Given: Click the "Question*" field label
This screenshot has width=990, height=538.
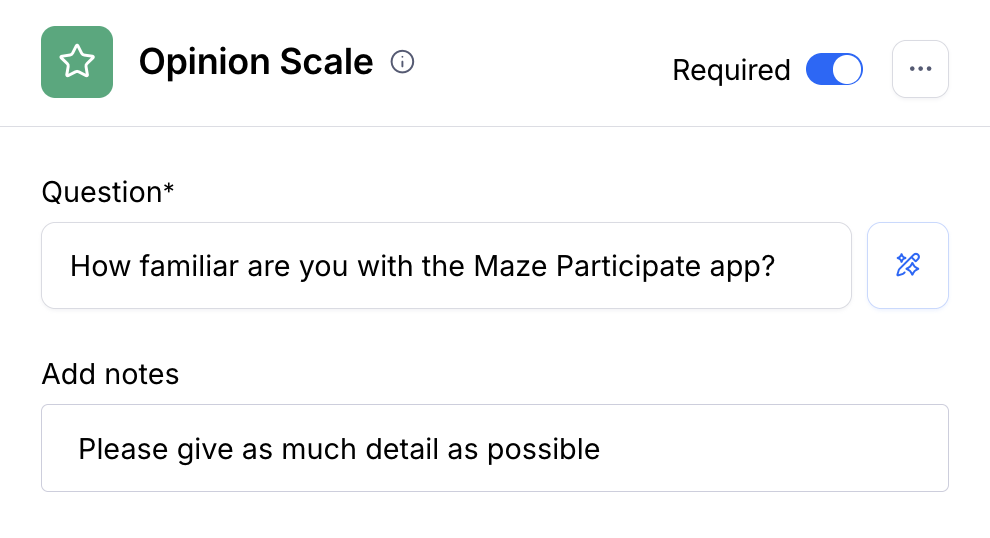Looking at the screenshot, I should 108,192.
